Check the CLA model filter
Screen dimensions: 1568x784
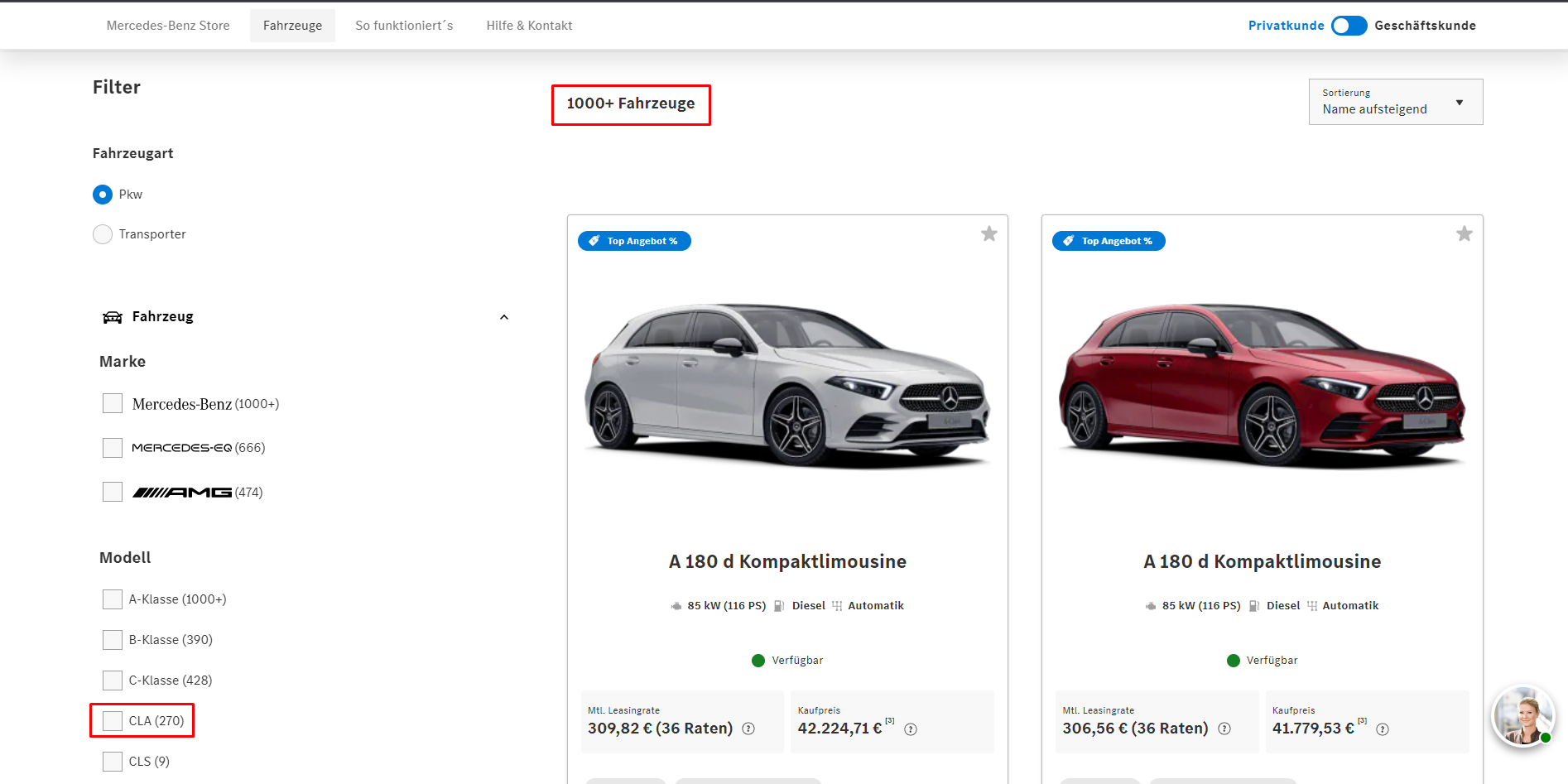click(x=113, y=721)
